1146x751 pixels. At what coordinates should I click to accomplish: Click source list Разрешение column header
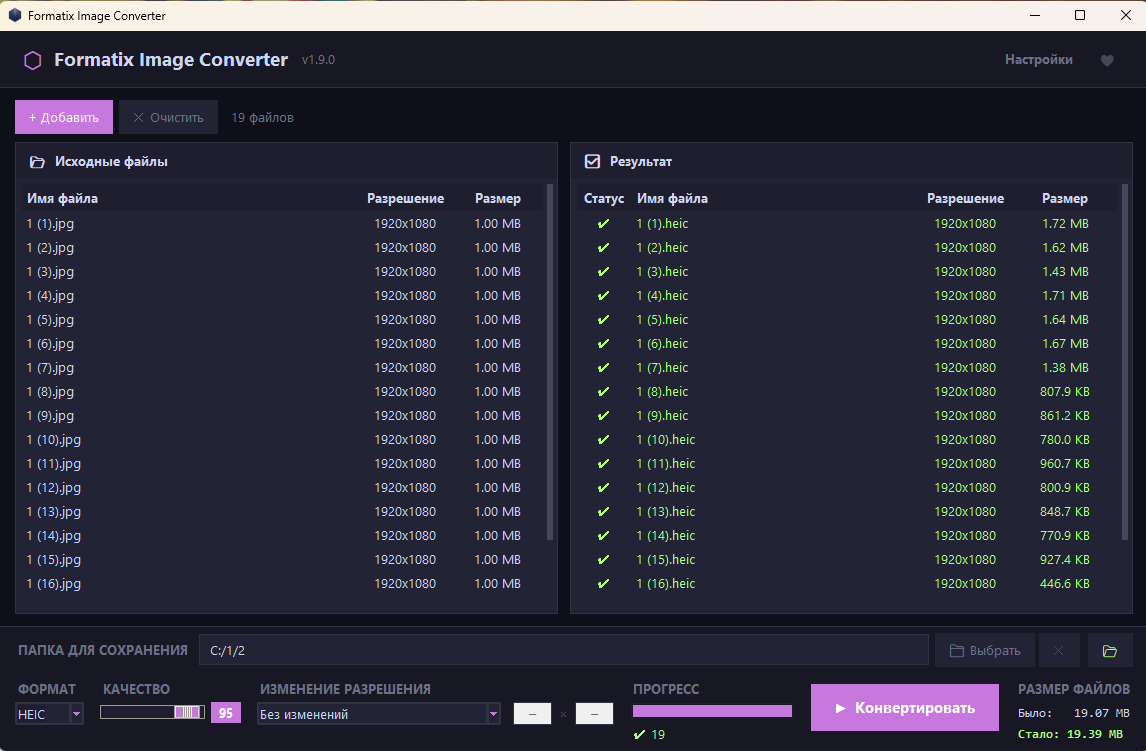(x=405, y=198)
